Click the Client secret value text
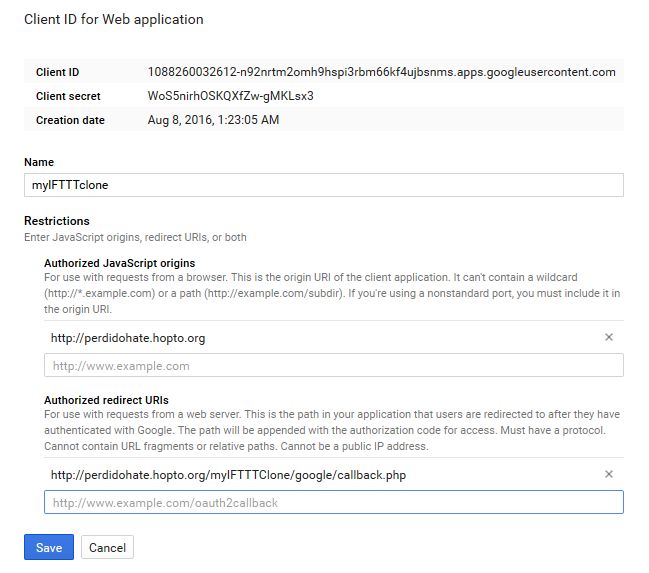This screenshot has height=573, width=649. [230, 96]
